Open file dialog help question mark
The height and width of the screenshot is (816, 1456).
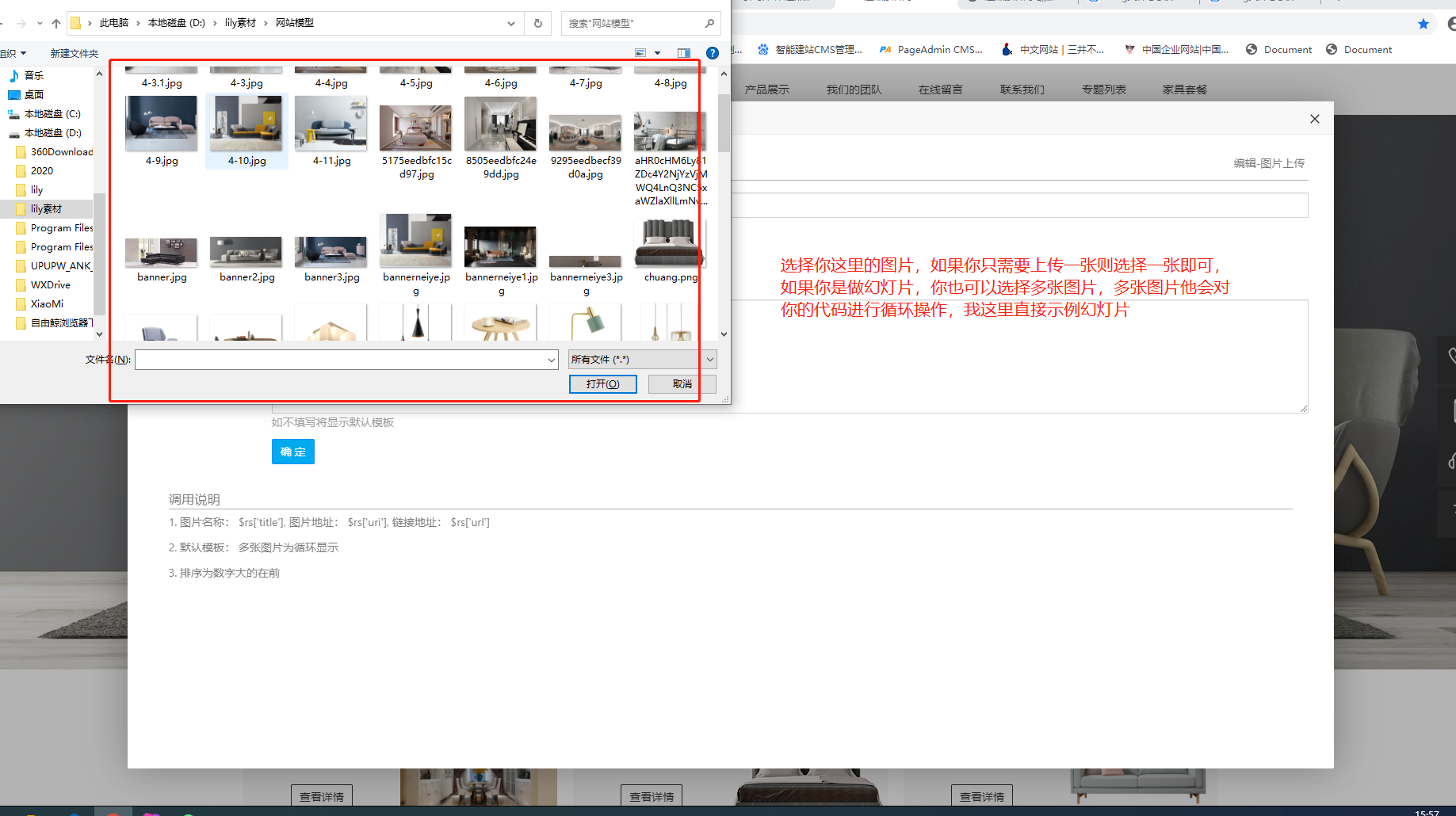tap(713, 53)
